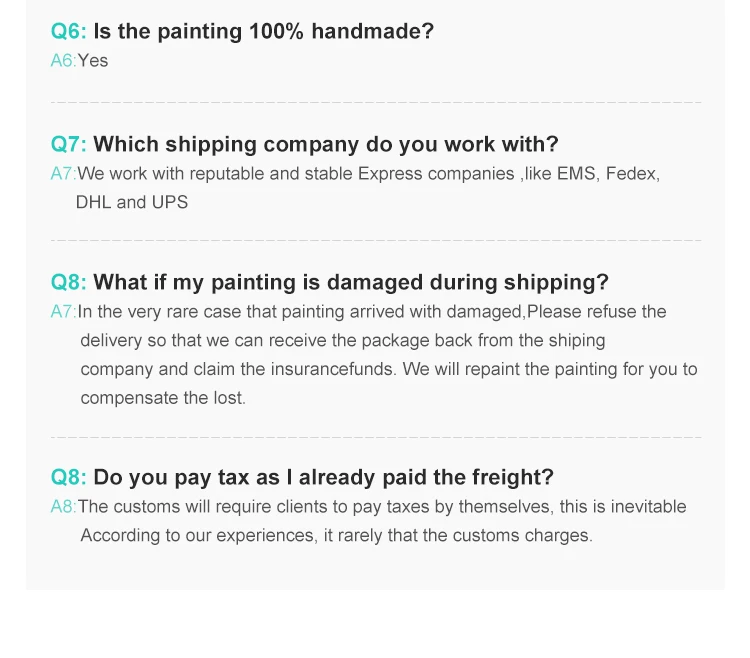Click the line starting "The customs will require clients"

coord(383,507)
